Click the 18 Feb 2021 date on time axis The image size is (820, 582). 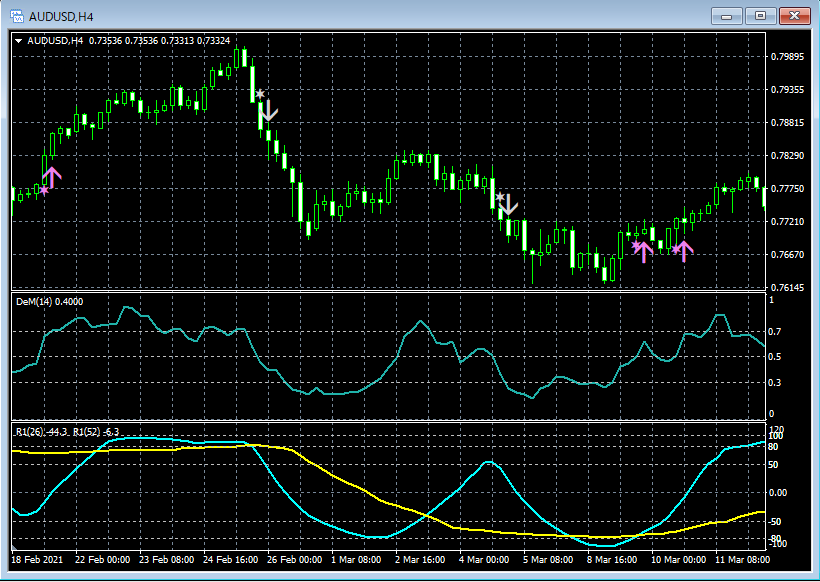coord(36,560)
